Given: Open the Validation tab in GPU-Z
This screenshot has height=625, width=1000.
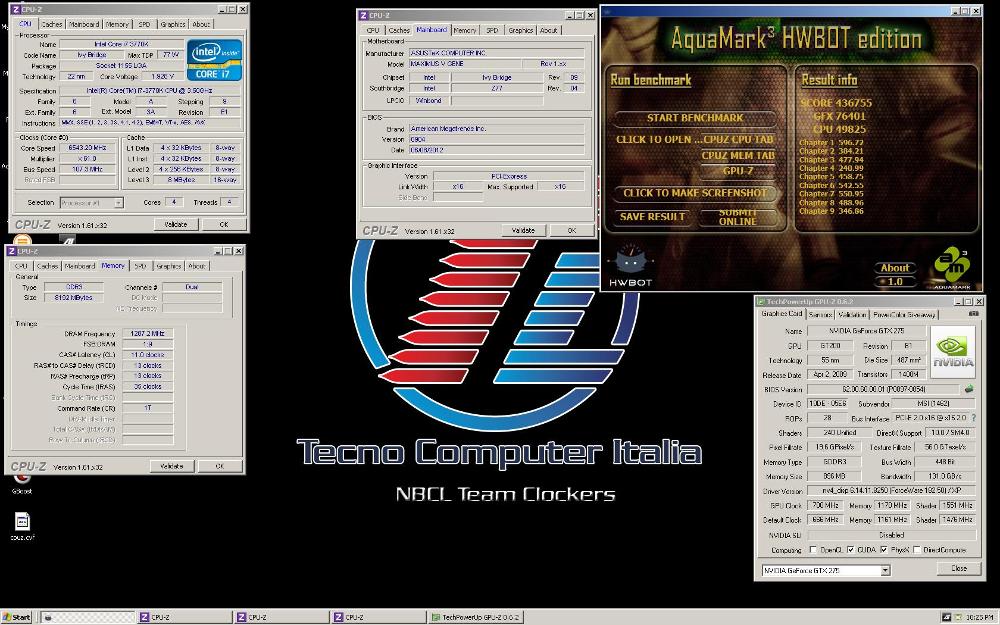Looking at the screenshot, I should (x=852, y=314).
